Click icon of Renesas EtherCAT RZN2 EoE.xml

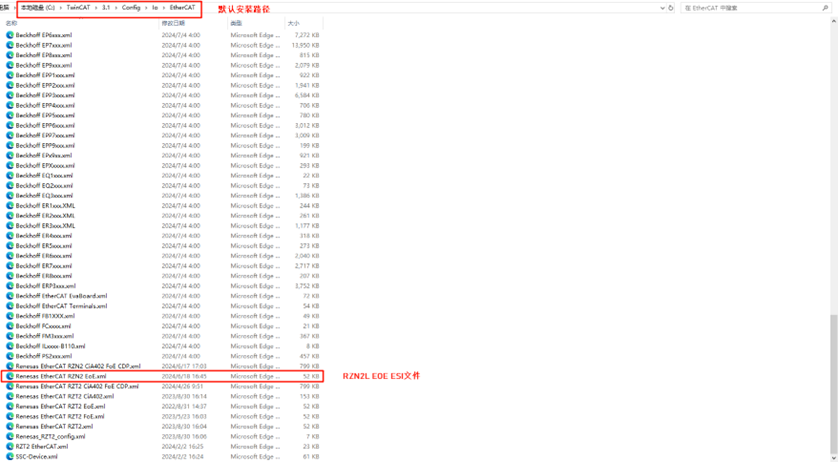[x=10, y=376]
